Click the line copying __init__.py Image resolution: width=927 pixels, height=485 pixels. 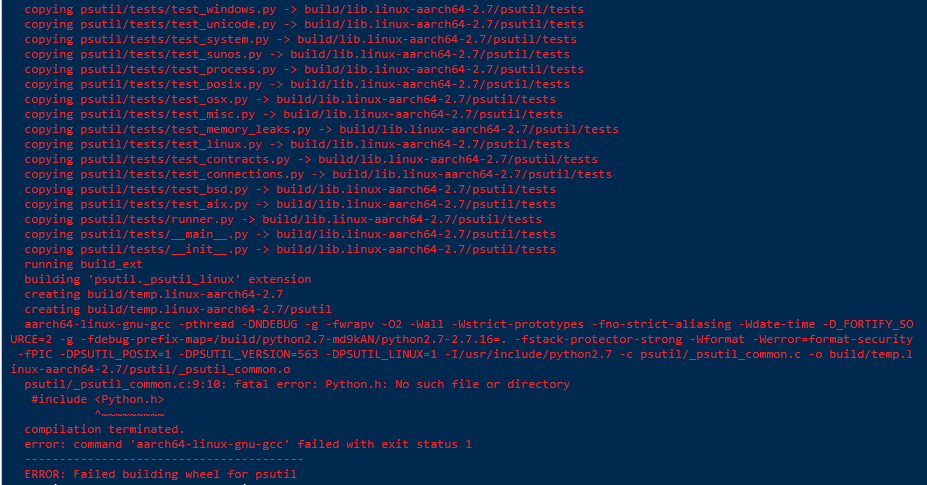(290, 249)
